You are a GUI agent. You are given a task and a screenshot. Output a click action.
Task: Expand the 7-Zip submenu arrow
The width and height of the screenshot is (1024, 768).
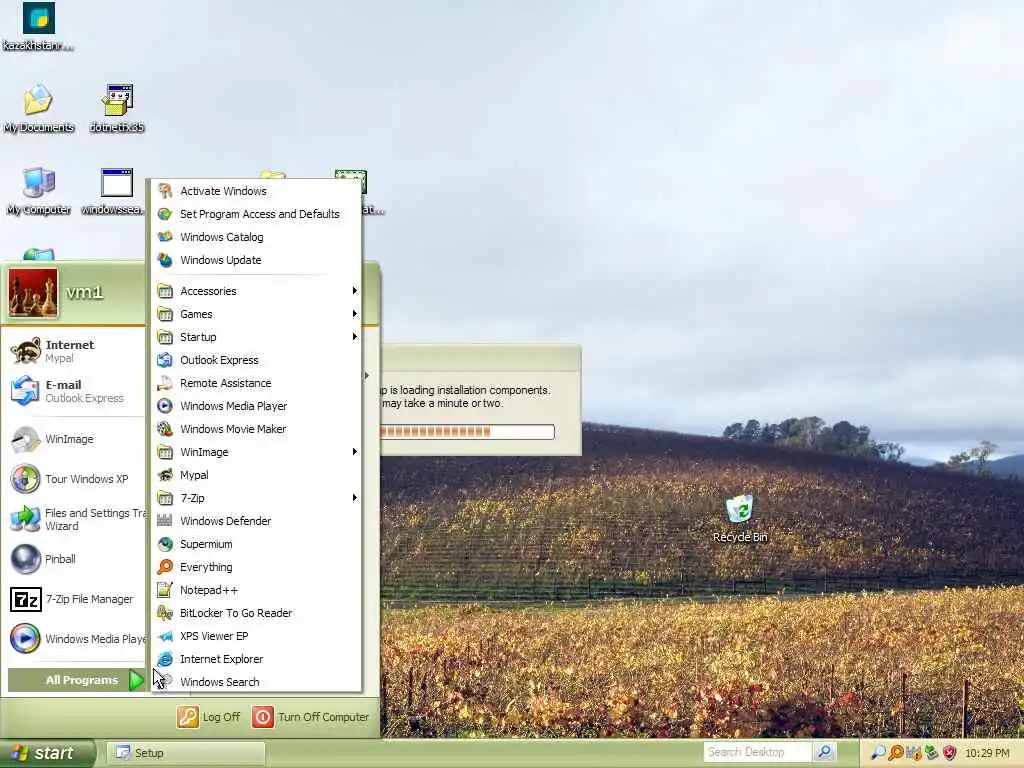(355, 498)
